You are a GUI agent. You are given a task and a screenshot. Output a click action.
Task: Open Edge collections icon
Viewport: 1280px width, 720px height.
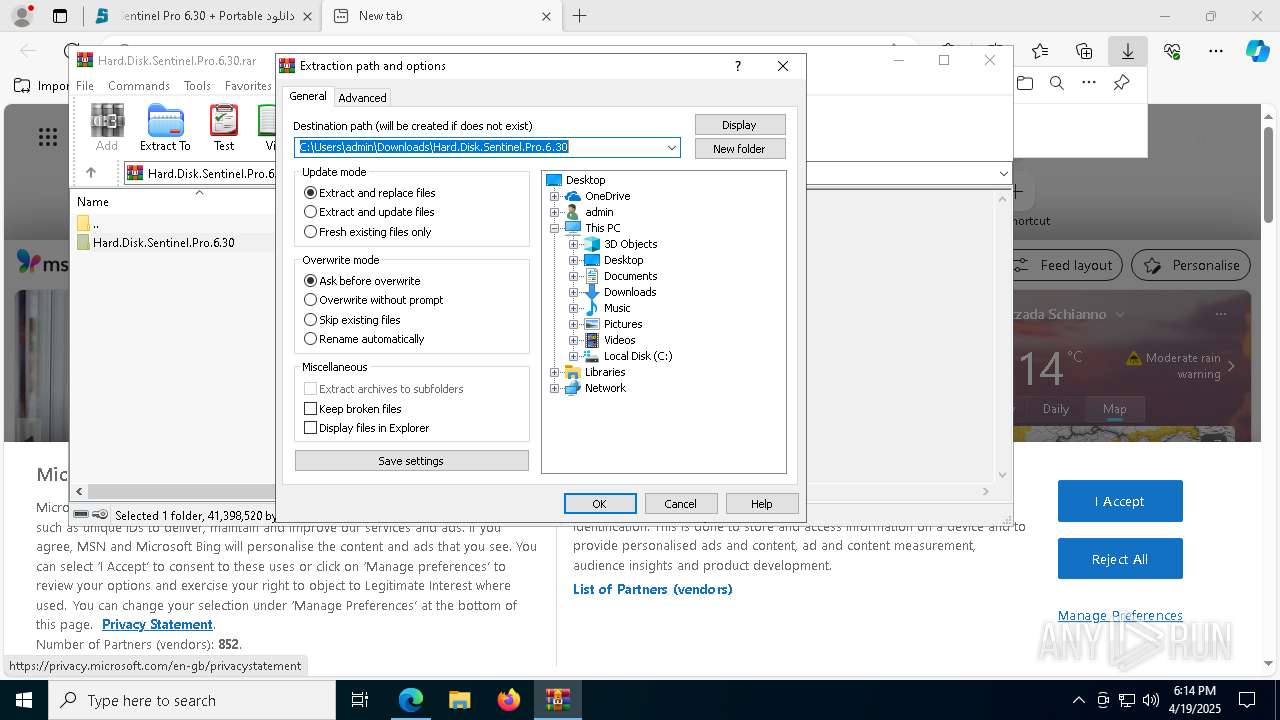(x=1084, y=51)
